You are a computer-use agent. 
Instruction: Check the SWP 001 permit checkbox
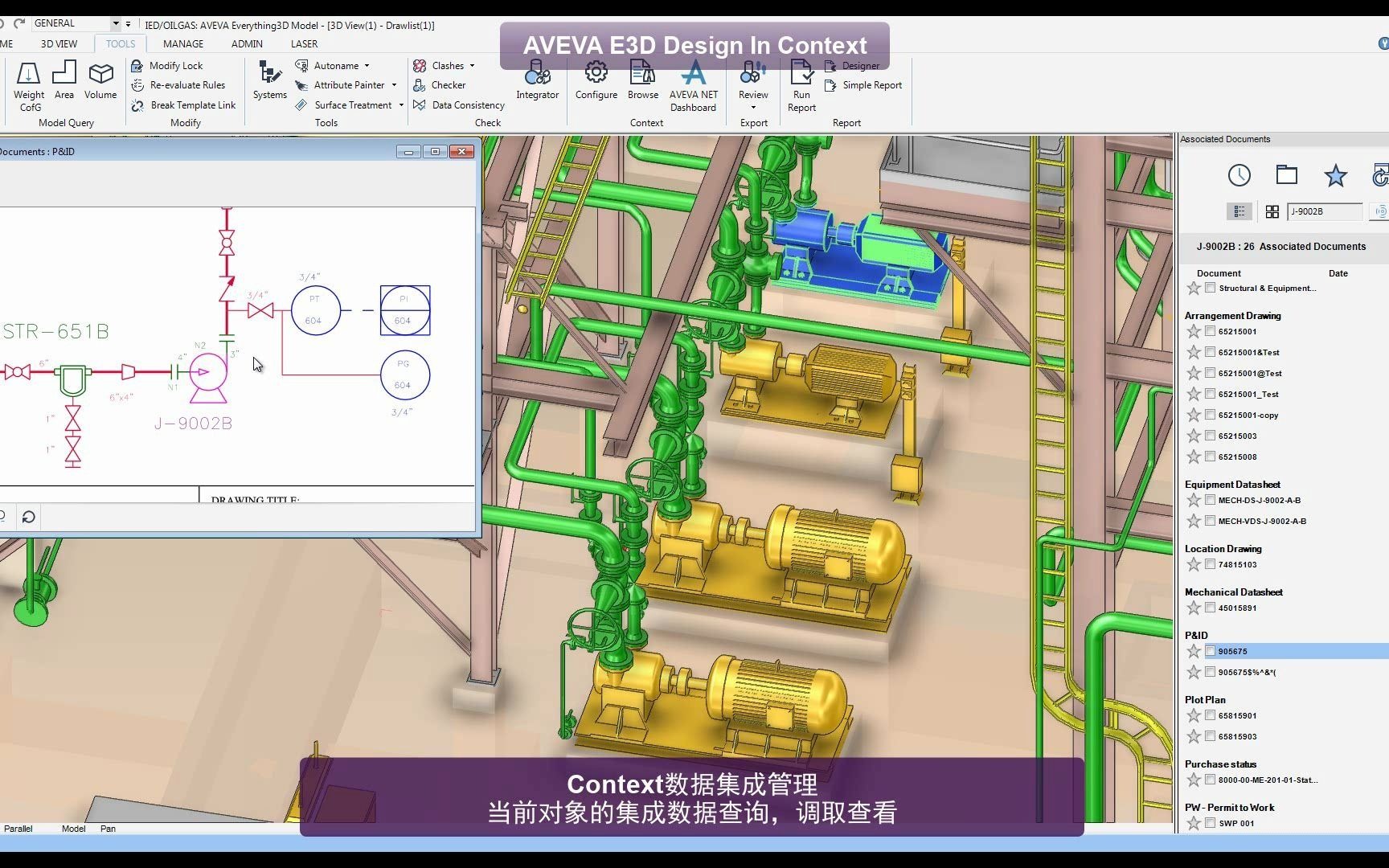[1210, 823]
